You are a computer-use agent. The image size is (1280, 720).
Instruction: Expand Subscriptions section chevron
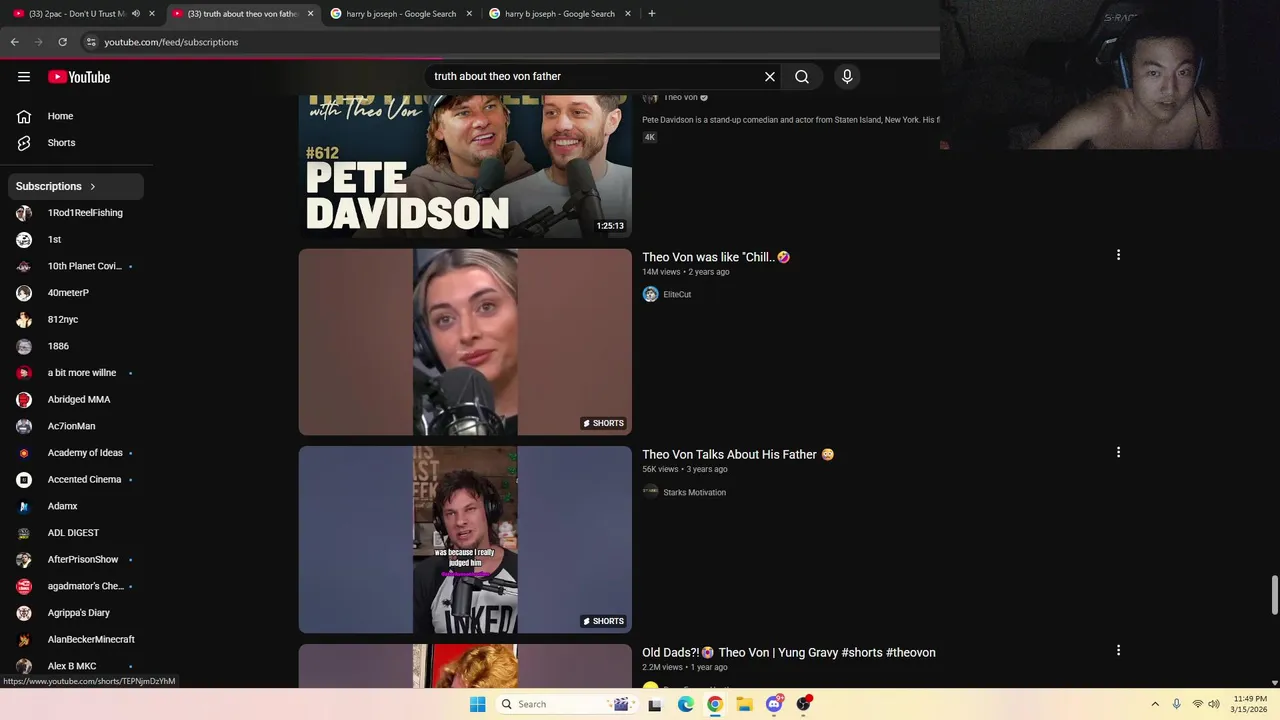(x=93, y=186)
